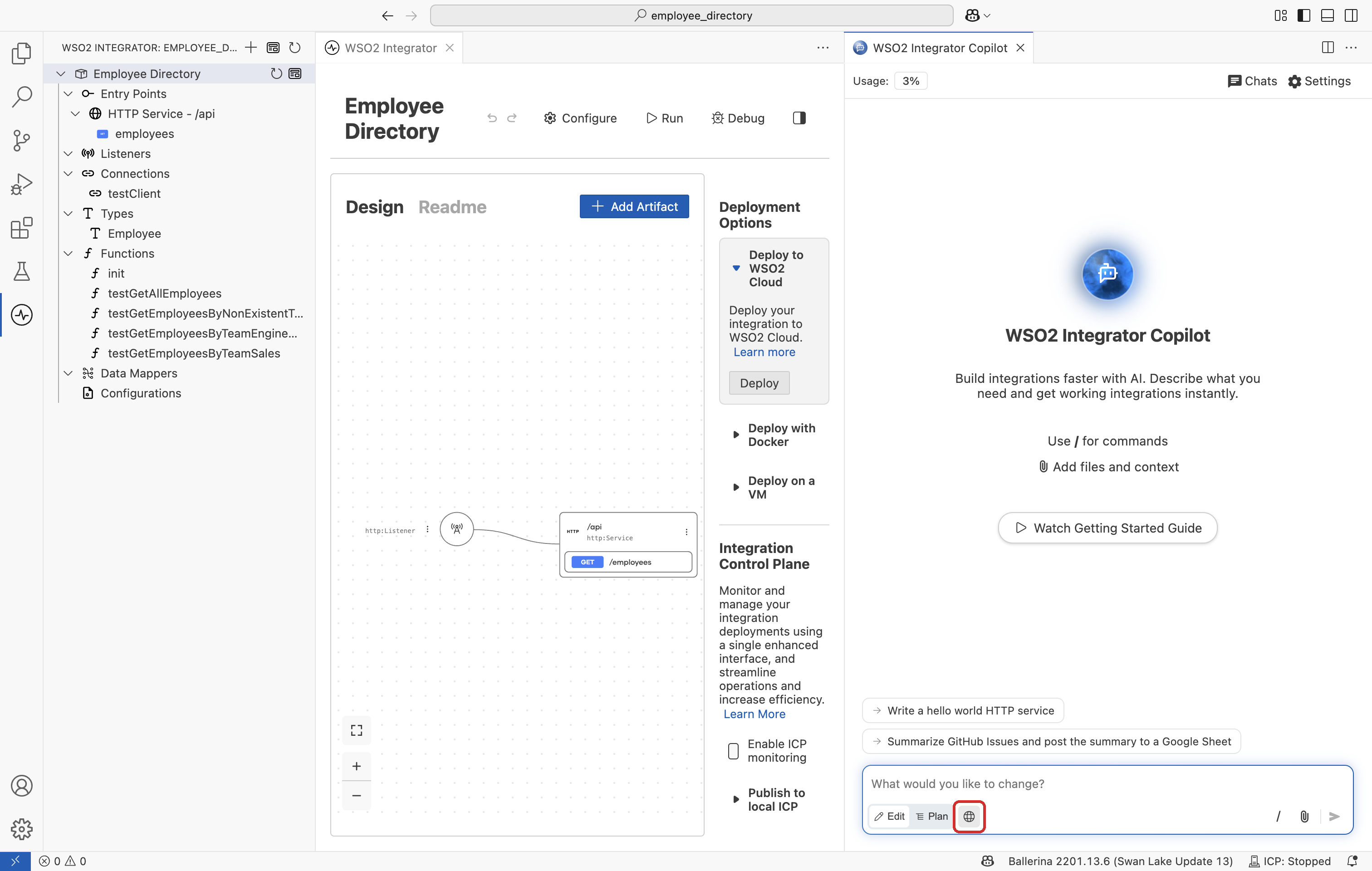Switch to the Readme tab
This screenshot has height=871, width=1372.
pyautogui.click(x=452, y=207)
